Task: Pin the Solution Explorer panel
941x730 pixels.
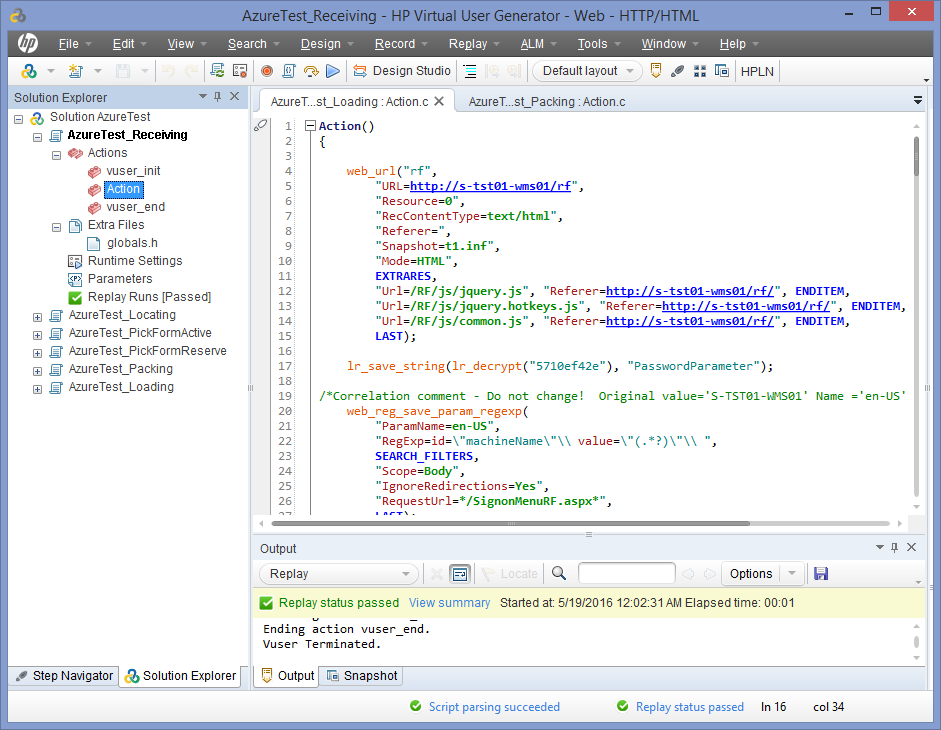Action: [217, 97]
